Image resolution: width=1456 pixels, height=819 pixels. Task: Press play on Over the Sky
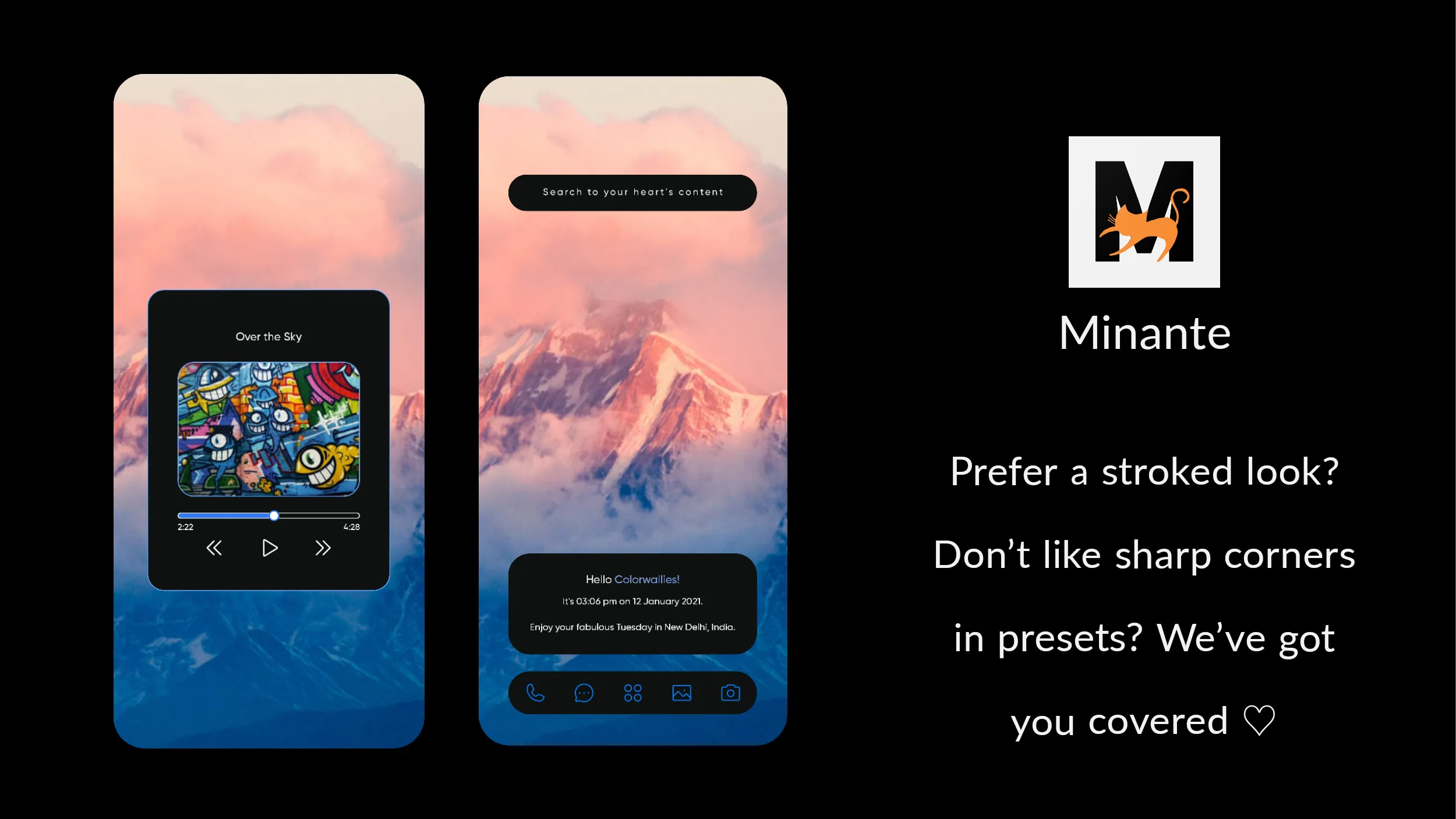coord(268,548)
